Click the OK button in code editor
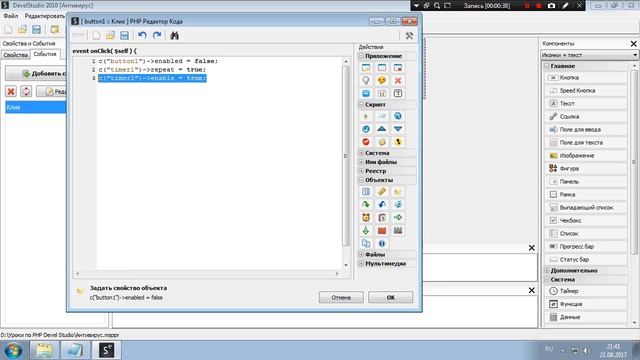 click(x=391, y=297)
